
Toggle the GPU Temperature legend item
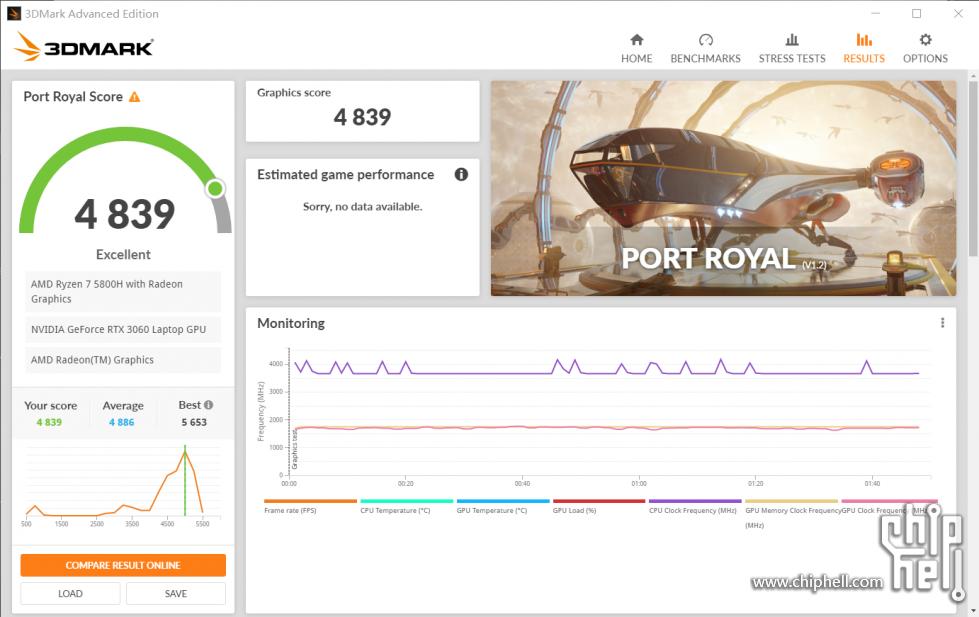coord(503,506)
